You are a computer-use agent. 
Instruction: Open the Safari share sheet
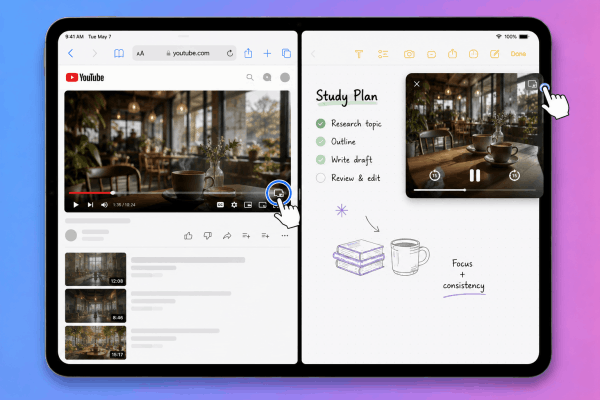(248, 53)
